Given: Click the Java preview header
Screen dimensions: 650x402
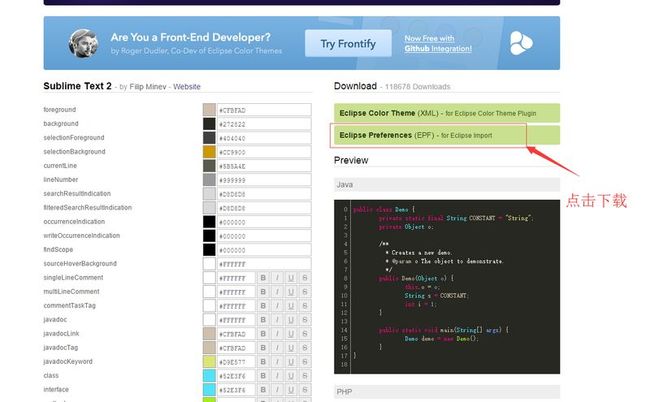Looking at the screenshot, I should click(447, 185).
